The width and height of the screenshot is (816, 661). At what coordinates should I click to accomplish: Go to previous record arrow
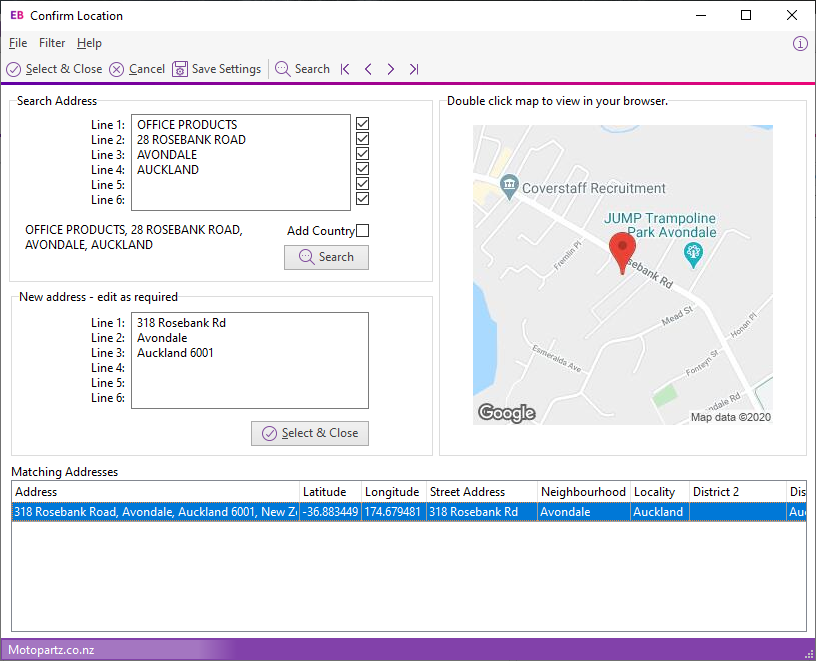(368, 69)
